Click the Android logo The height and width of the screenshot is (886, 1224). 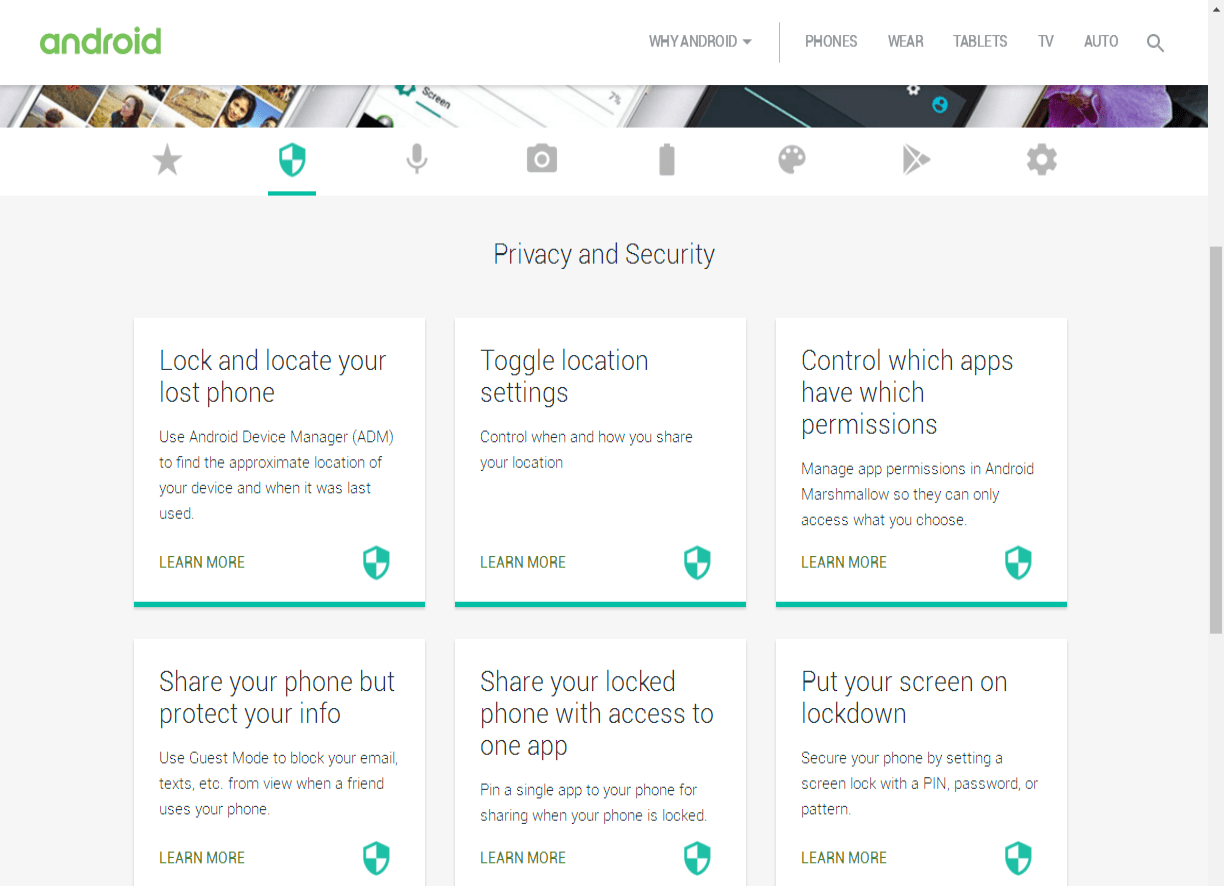point(100,41)
